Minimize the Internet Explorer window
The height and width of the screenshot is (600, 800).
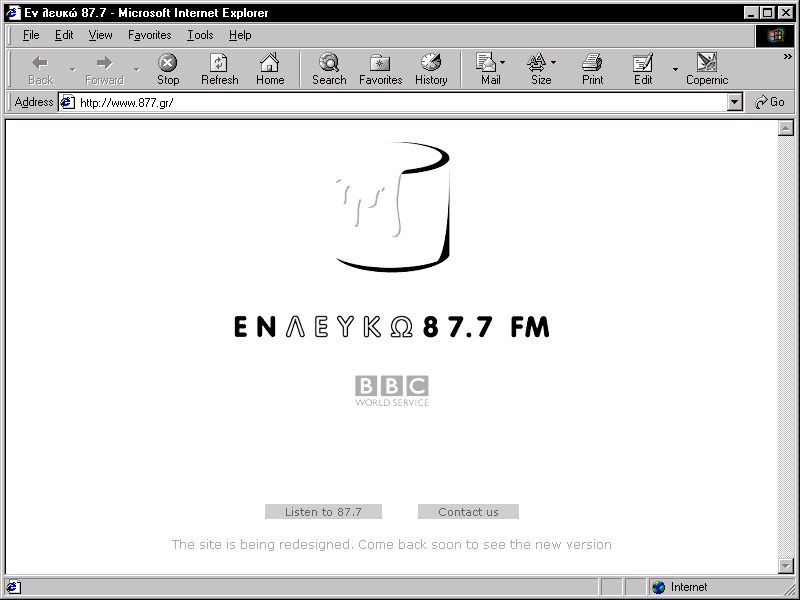click(750, 13)
